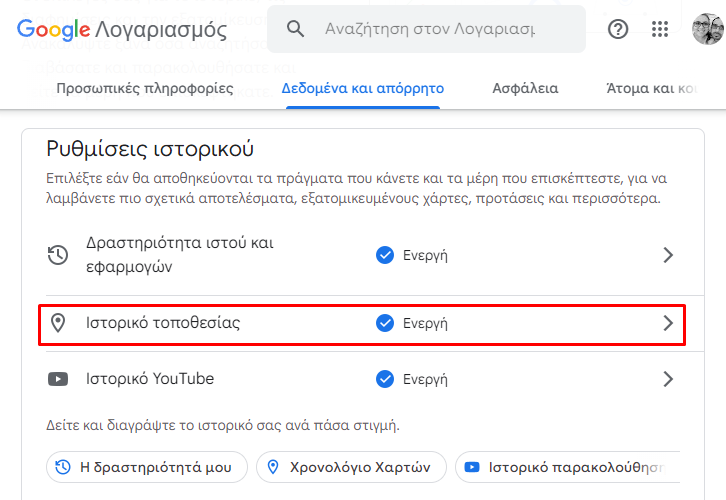
Task: Switch to the Ασφάλεια tab
Action: tap(525, 88)
